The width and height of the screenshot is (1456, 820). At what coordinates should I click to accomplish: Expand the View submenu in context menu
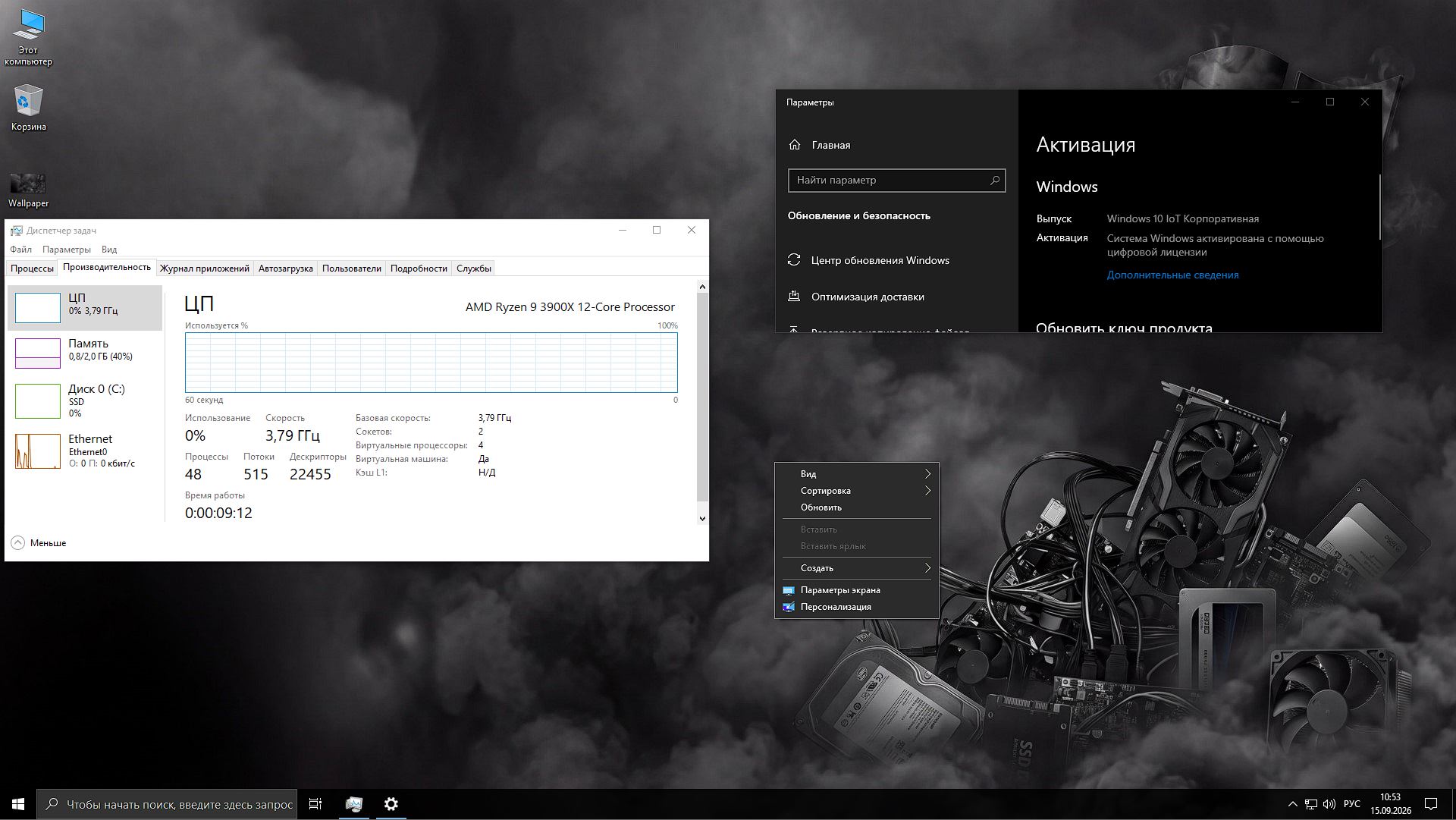coord(857,474)
